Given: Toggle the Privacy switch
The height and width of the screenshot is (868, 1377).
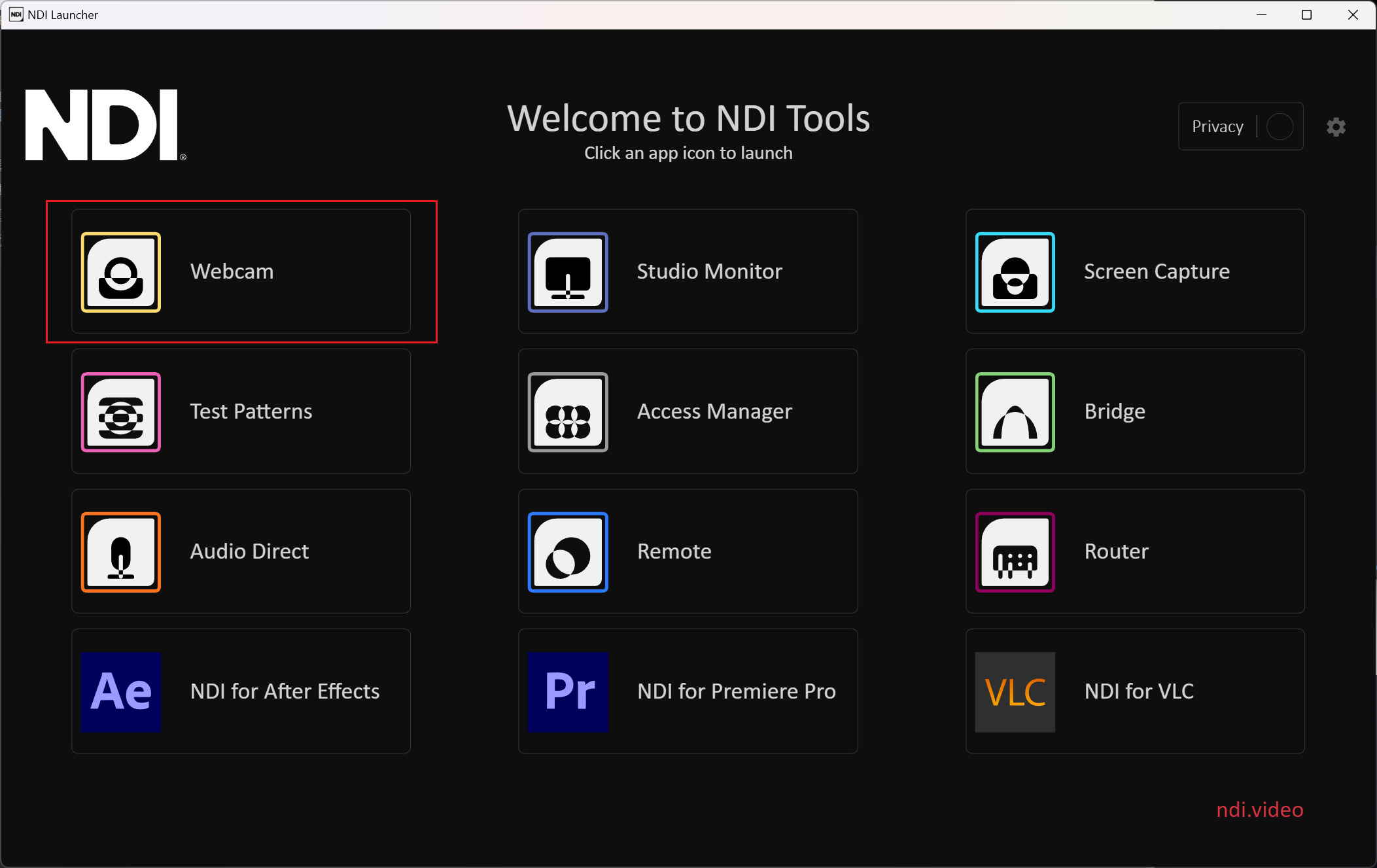Looking at the screenshot, I should pos(1280,126).
